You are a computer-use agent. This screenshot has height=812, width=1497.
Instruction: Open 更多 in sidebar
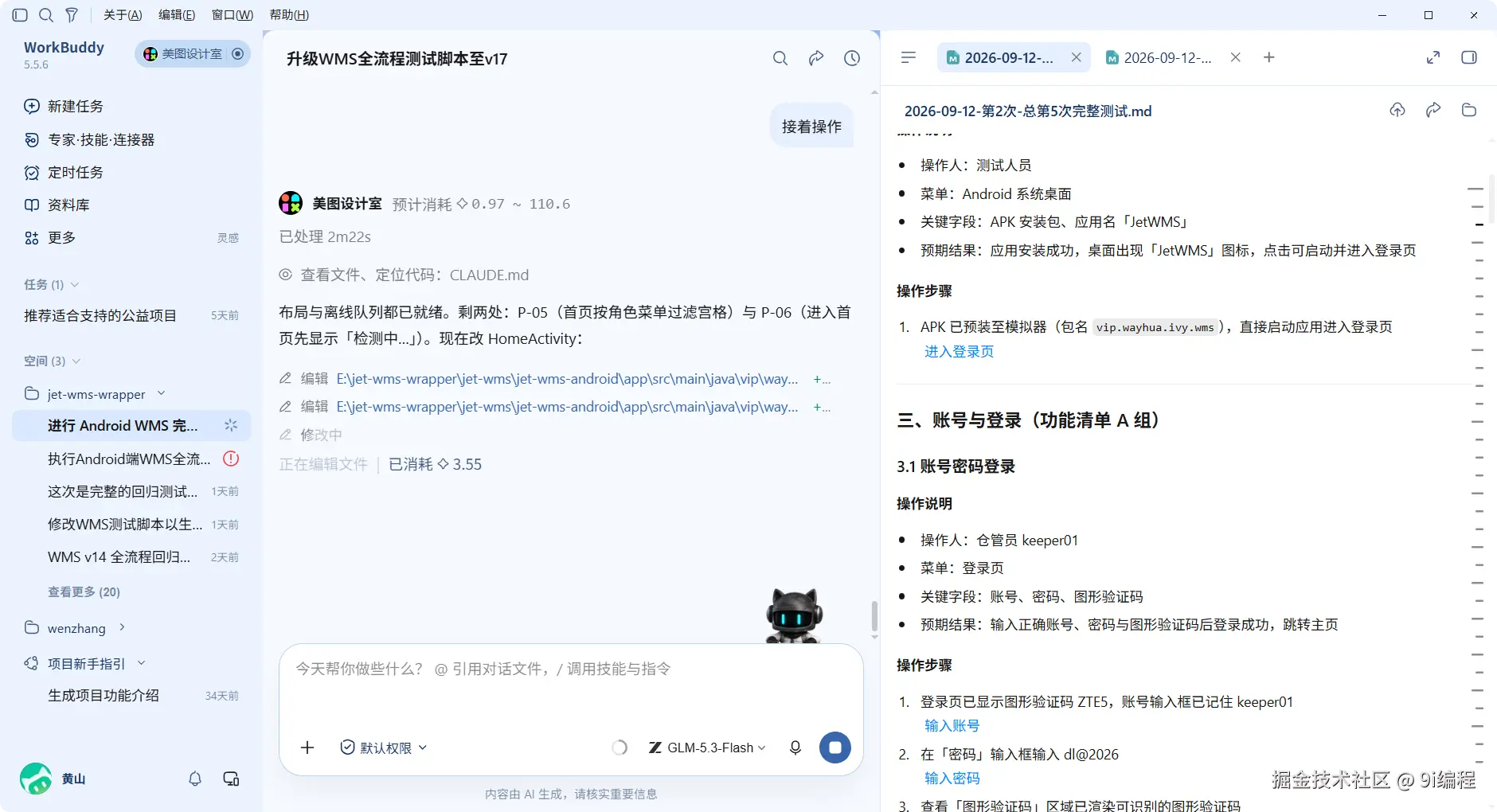point(50,237)
